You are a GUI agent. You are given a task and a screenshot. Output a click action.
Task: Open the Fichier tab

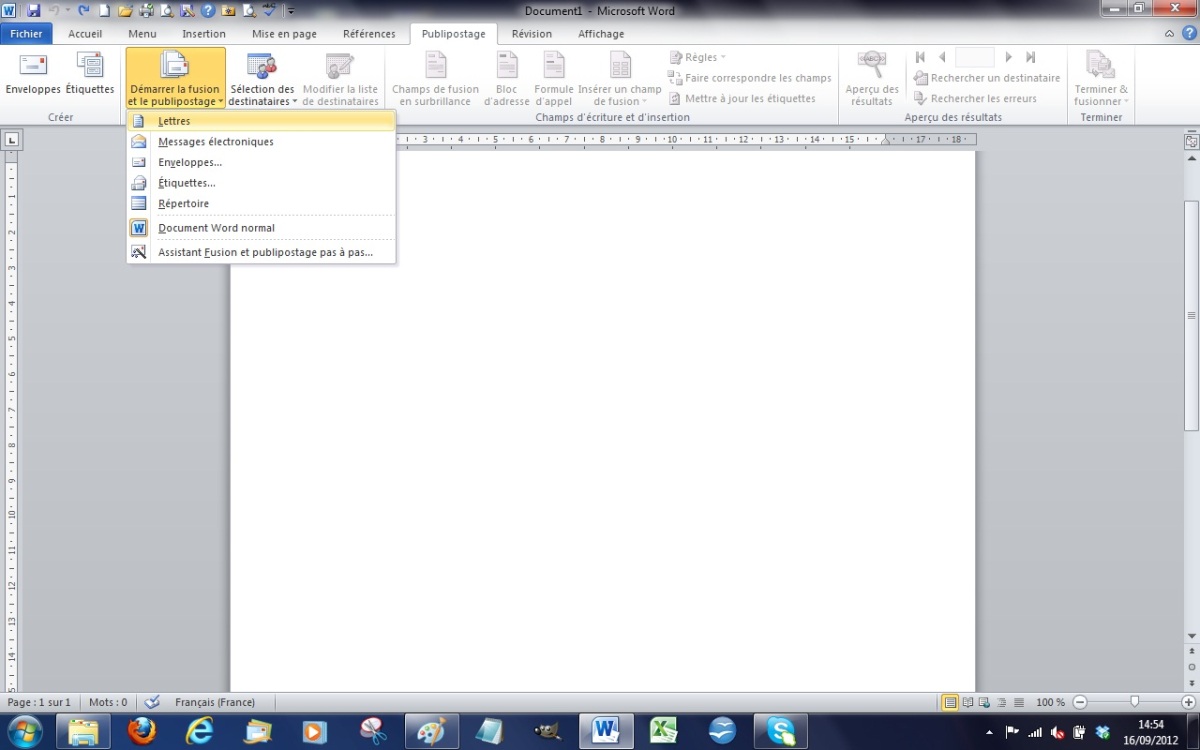coord(27,33)
